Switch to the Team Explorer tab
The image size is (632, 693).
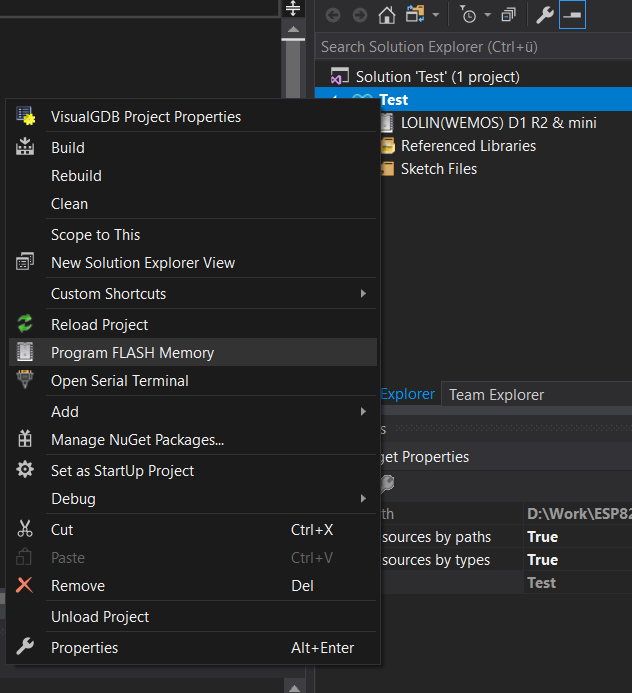[x=496, y=395]
